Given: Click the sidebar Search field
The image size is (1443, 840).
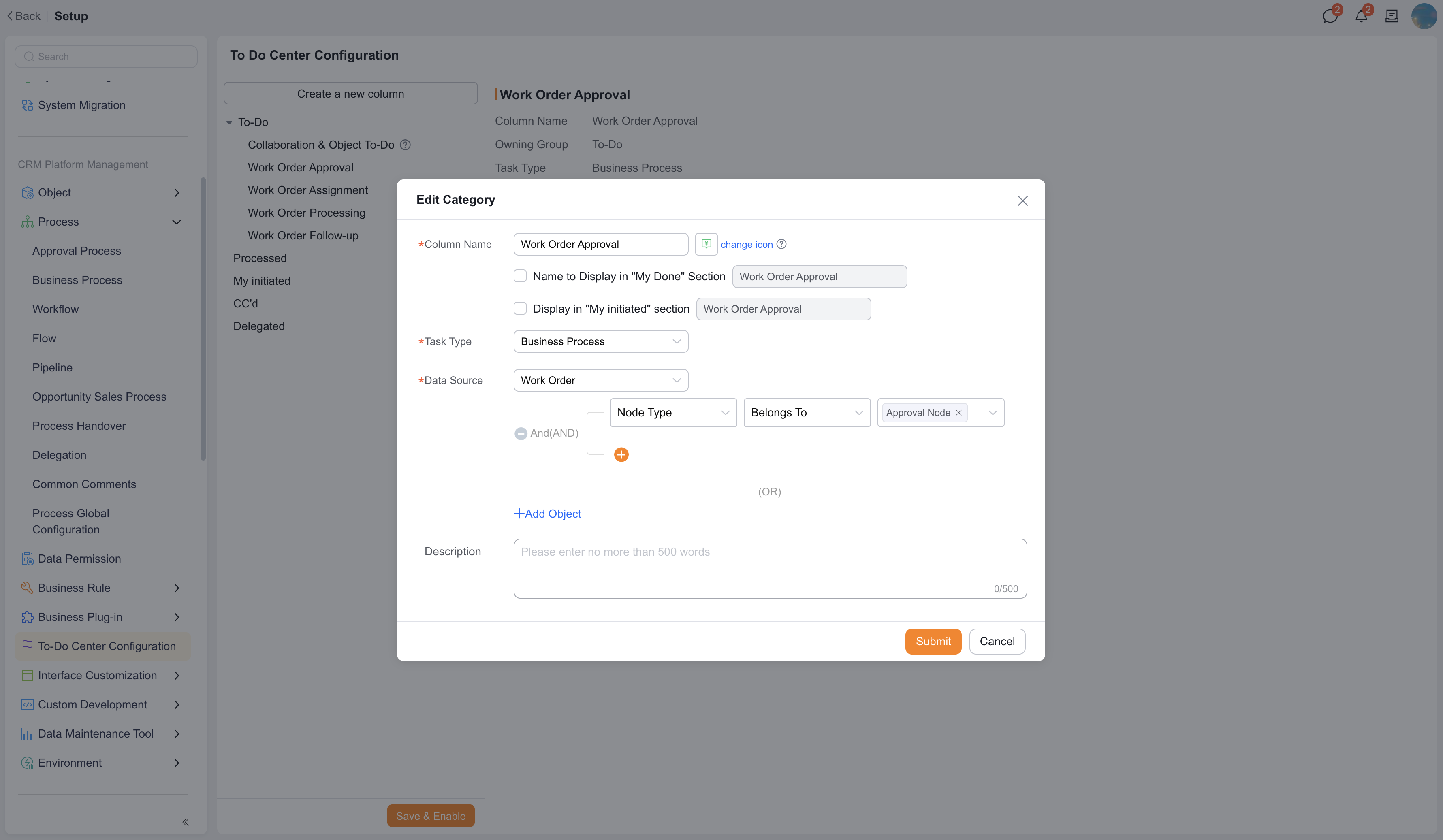Looking at the screenshot, I should click(106, 56).
